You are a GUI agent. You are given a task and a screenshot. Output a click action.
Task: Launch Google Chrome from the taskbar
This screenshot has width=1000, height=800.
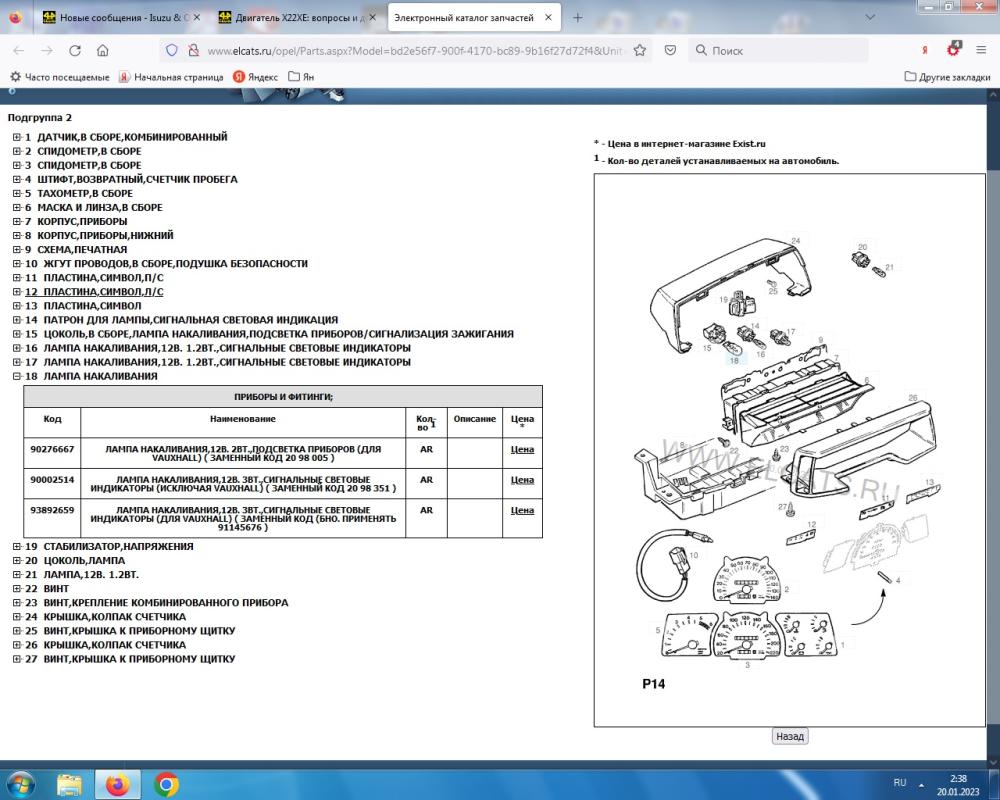166,784
